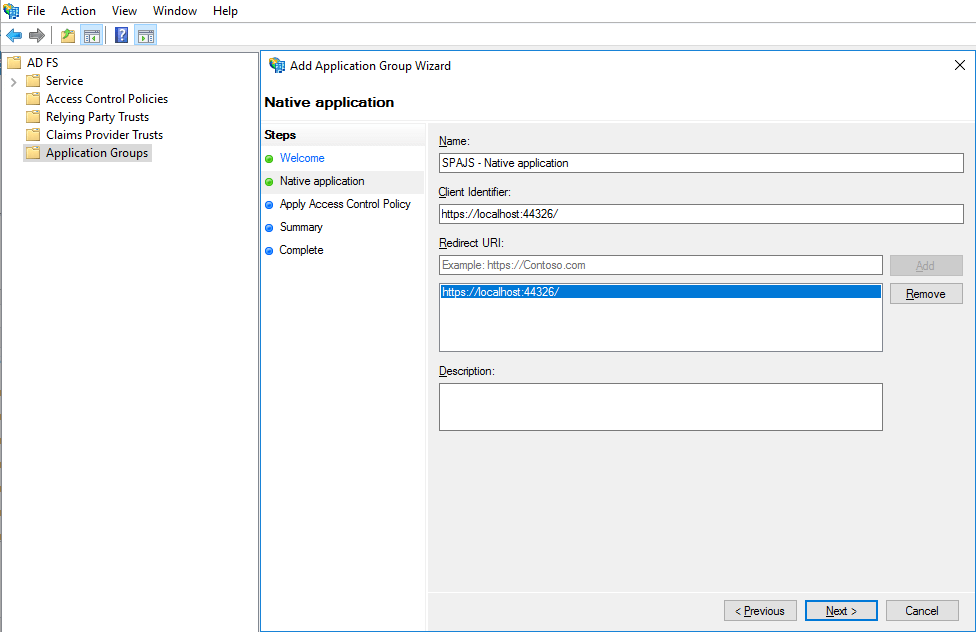Open the Action menu
This screenshot has height=632, width=976.
78,11
